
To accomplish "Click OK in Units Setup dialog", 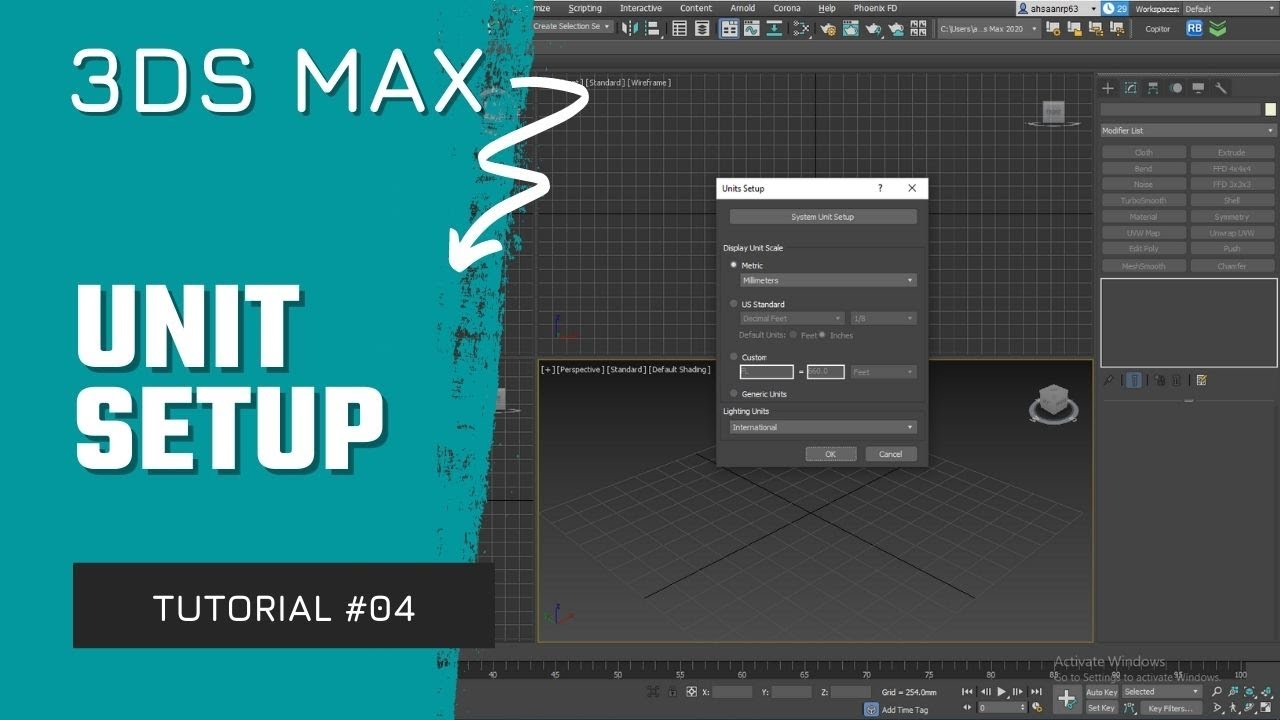I will [x=831, y=454].
